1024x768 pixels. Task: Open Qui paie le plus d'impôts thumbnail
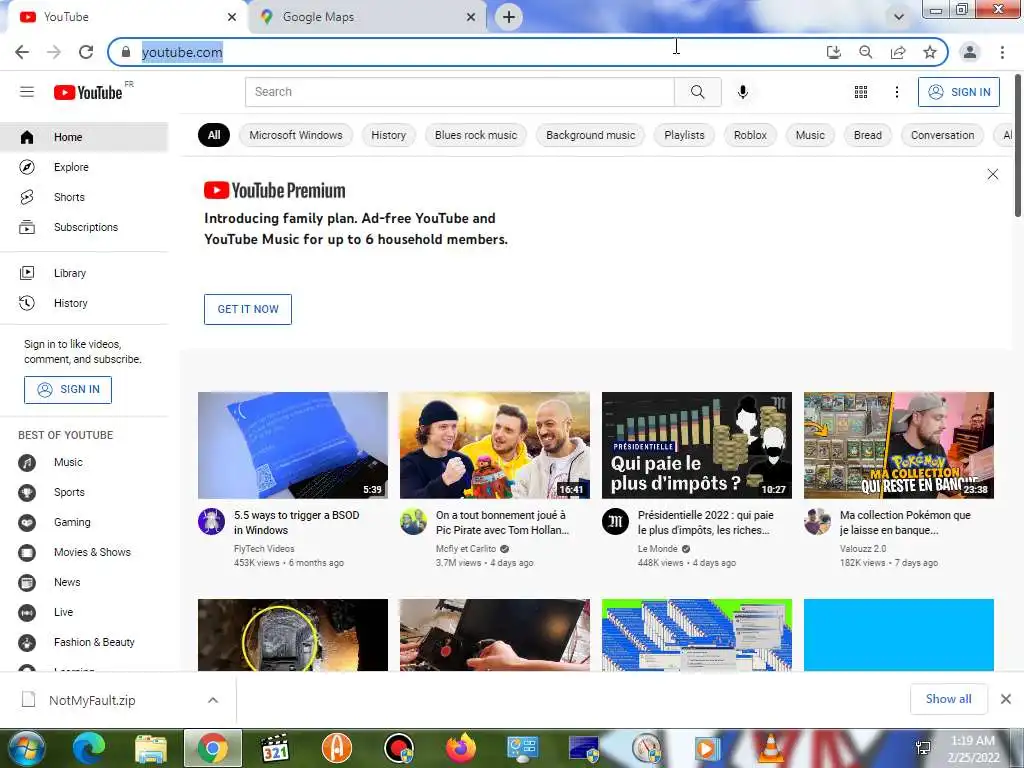click(696, 445)
